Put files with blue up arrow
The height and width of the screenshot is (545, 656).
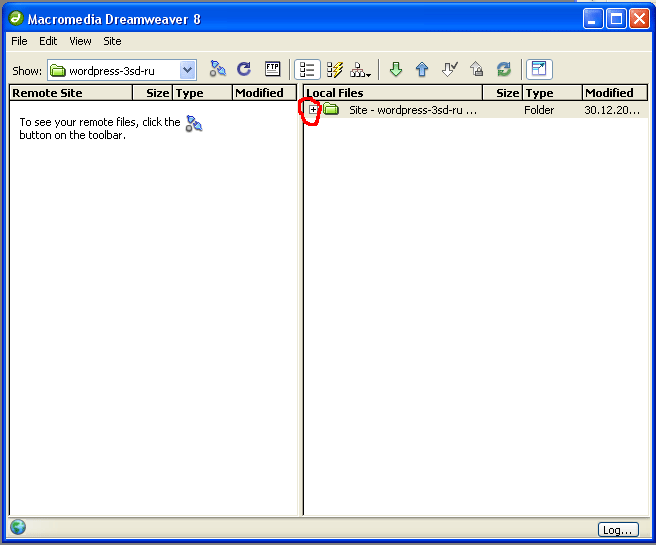[422, 69]
